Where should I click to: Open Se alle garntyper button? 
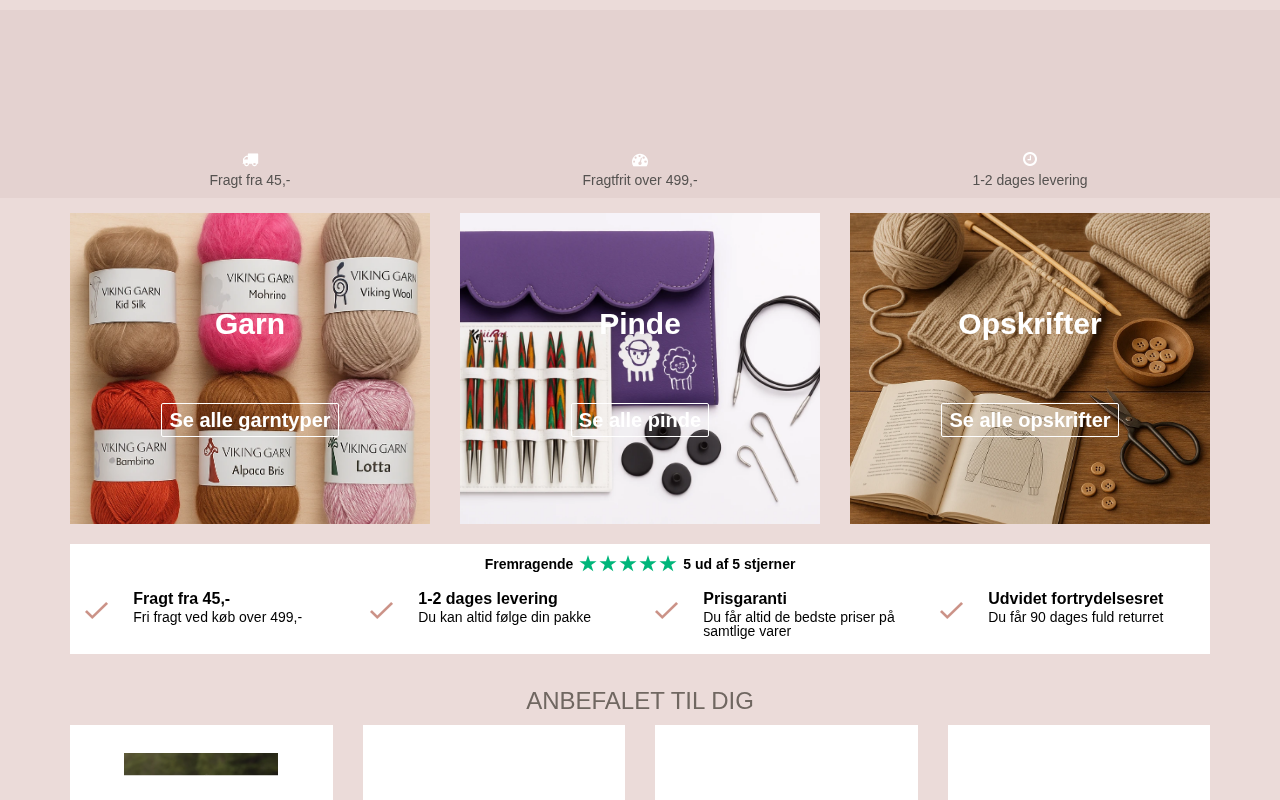tap(250, 420)
